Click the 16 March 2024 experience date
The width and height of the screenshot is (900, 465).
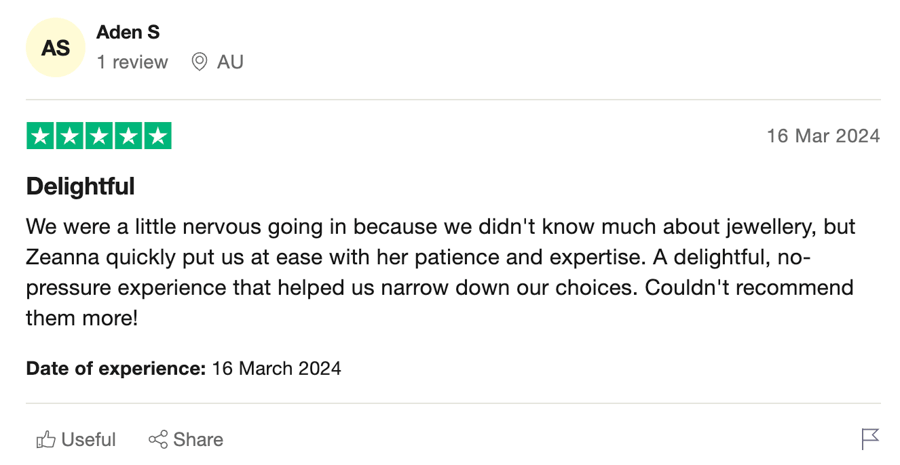pyautogui.click(x=277, y=368)
